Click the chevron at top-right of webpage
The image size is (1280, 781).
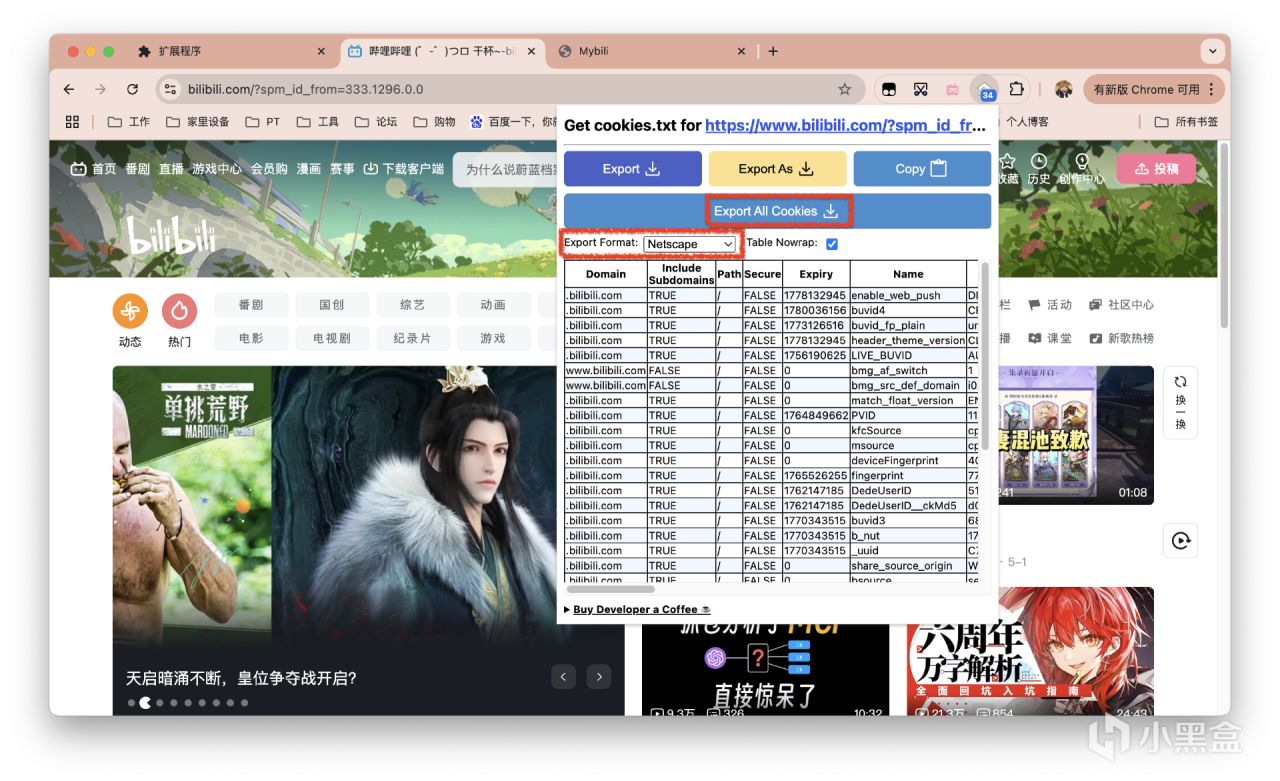(x=1211, y=51)
